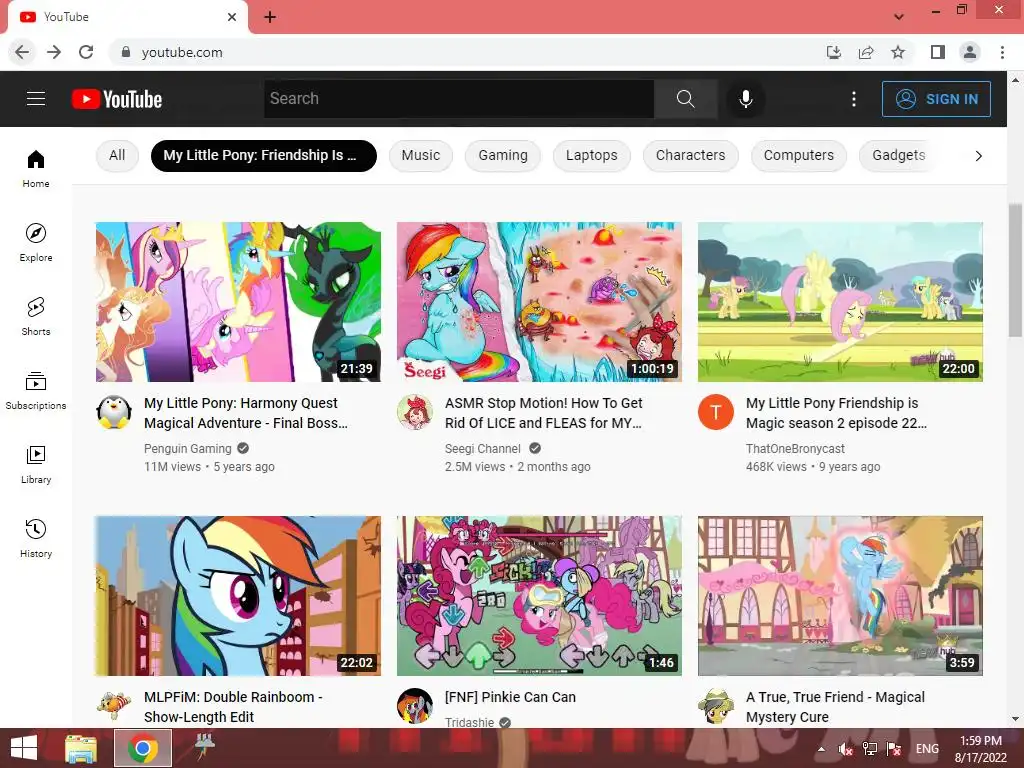Screen dimensions: 1024x768
Task: Click in the YouTube search field
Action: click(459, 99)
